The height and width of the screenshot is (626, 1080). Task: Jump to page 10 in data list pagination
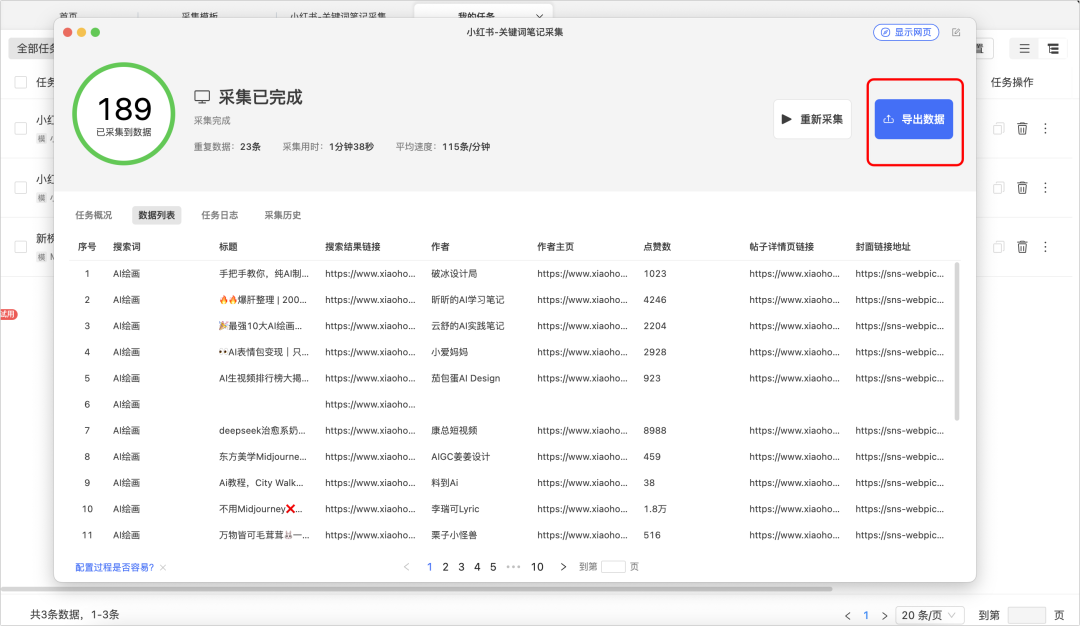pyautogui.click(x=537, y=567)
